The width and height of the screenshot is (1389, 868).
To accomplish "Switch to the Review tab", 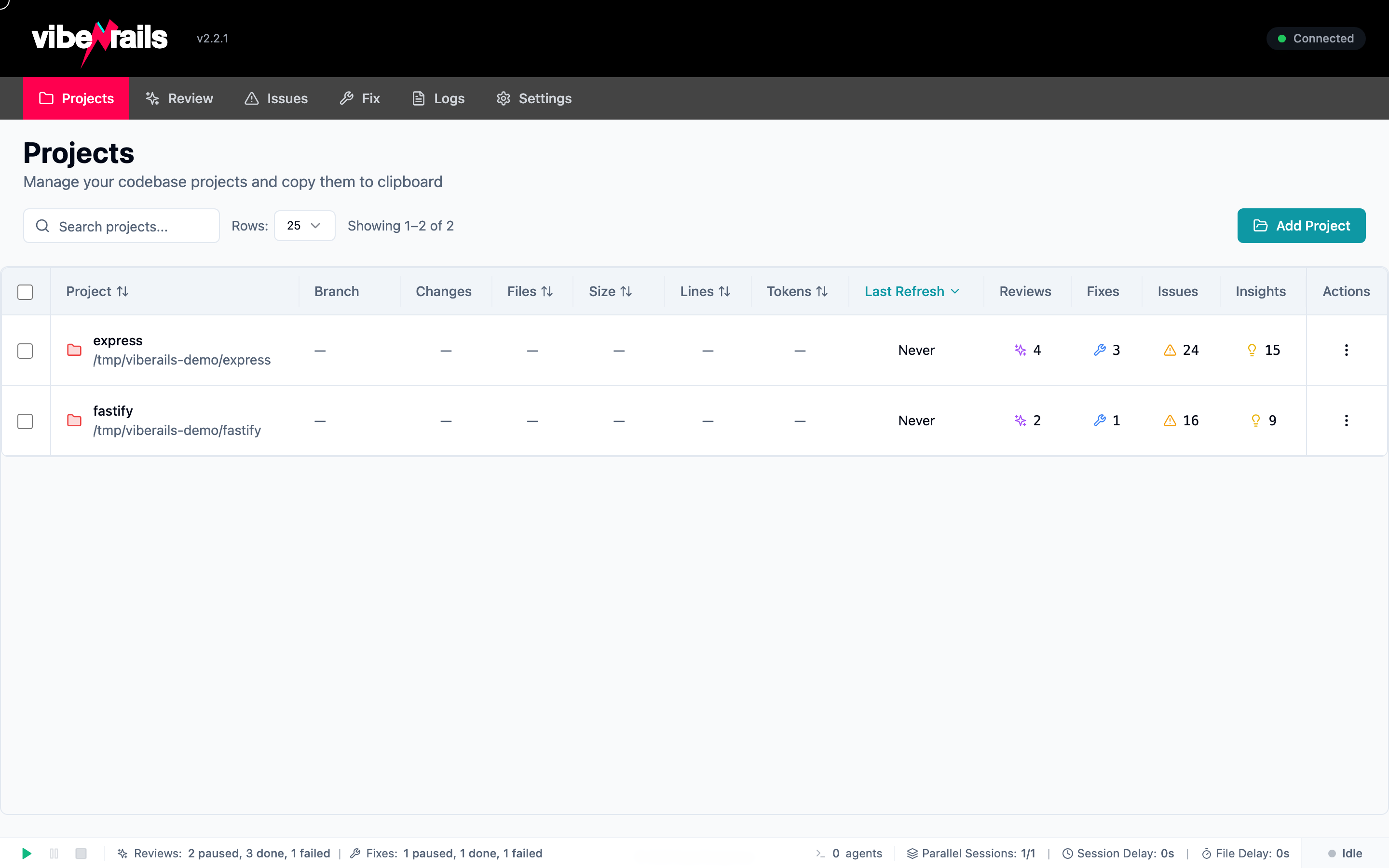I will [179, 98].
